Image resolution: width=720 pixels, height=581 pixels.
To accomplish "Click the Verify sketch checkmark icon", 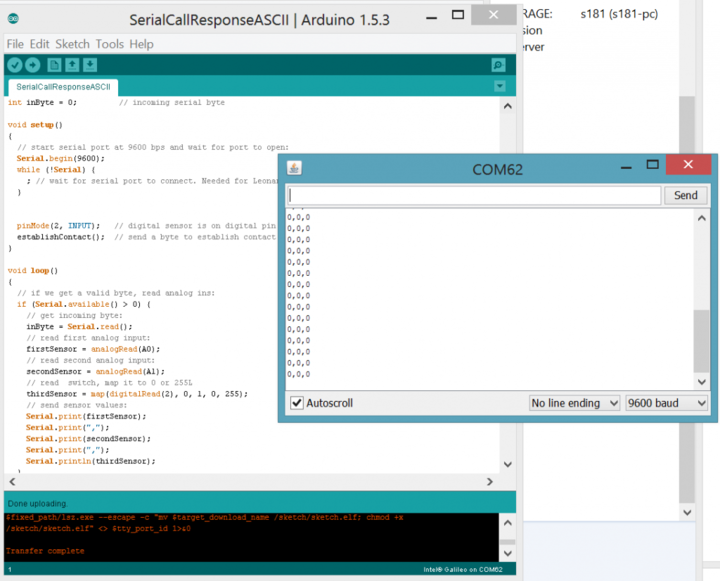I will 15,65.
